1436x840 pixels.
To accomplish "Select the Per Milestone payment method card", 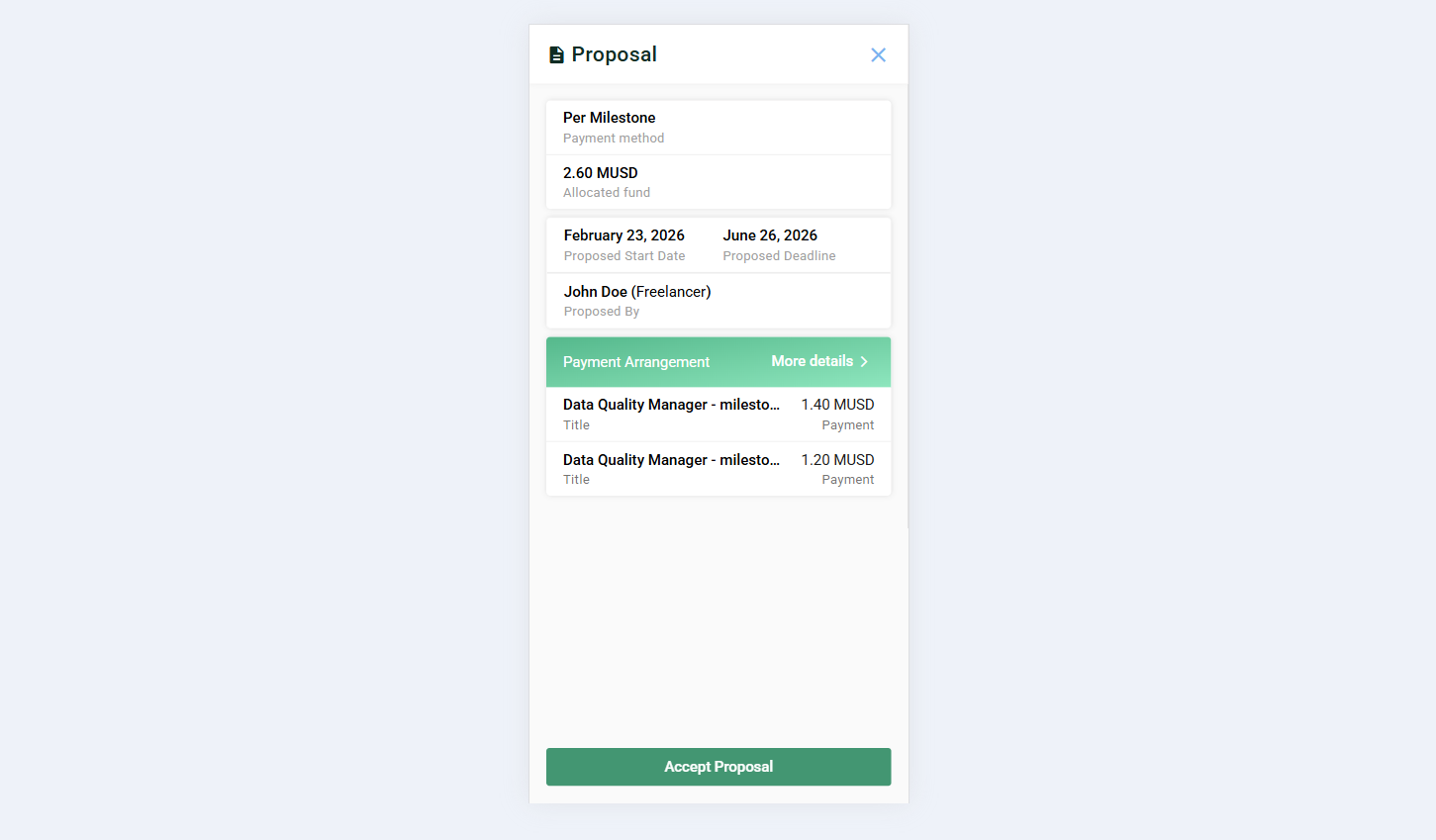I will pyautogui.click(x=718, y=127).
